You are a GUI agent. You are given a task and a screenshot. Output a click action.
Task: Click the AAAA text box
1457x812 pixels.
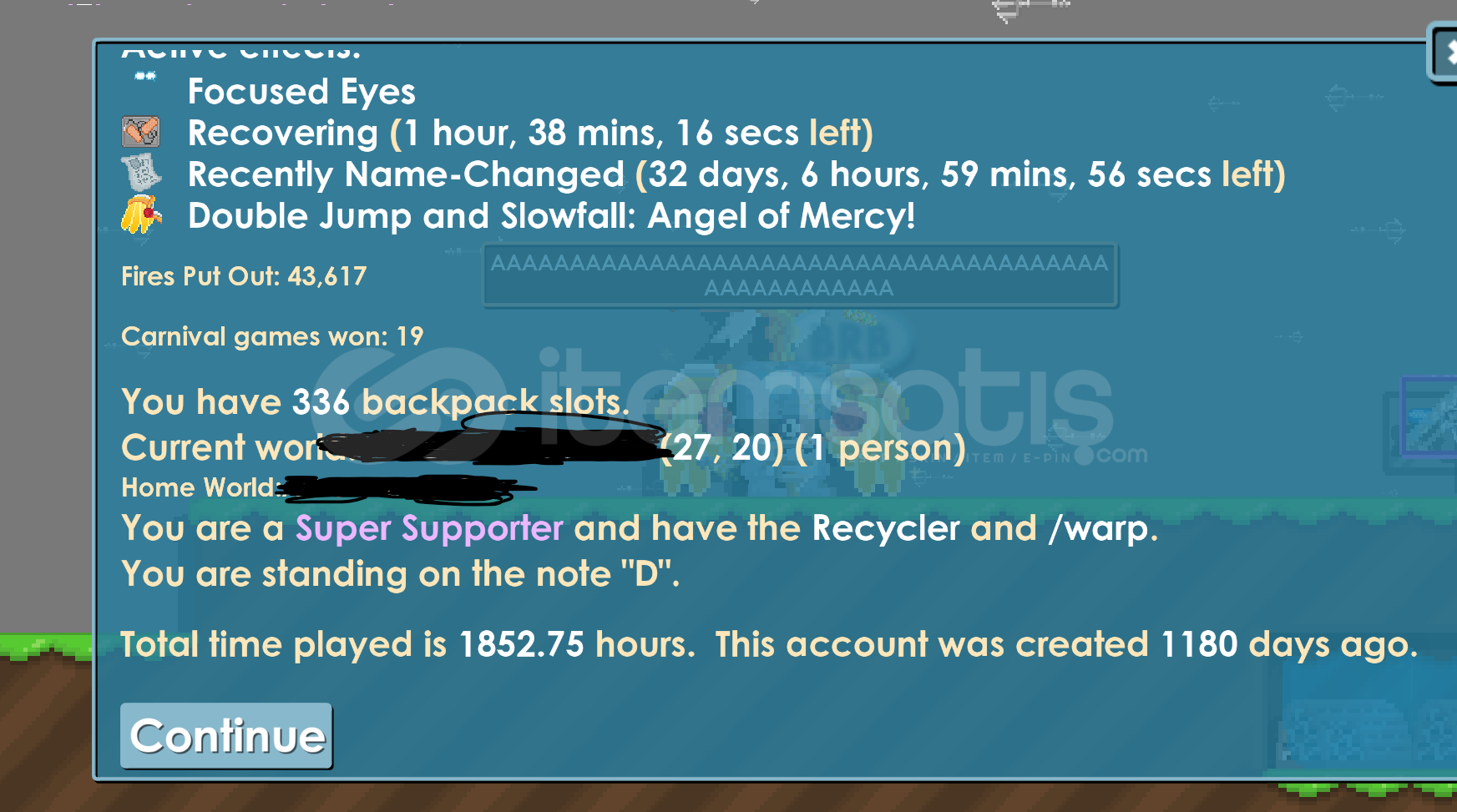tap(800, 275)
